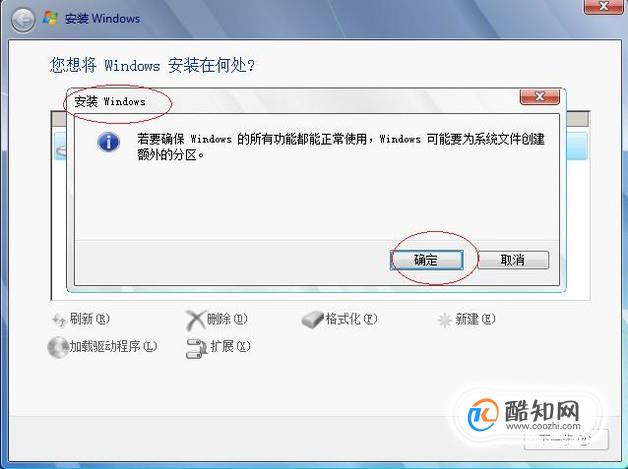This screenshot has height=469, width=628.
Task: Click the blue info icon in dialog
Action: pos(109,142)
